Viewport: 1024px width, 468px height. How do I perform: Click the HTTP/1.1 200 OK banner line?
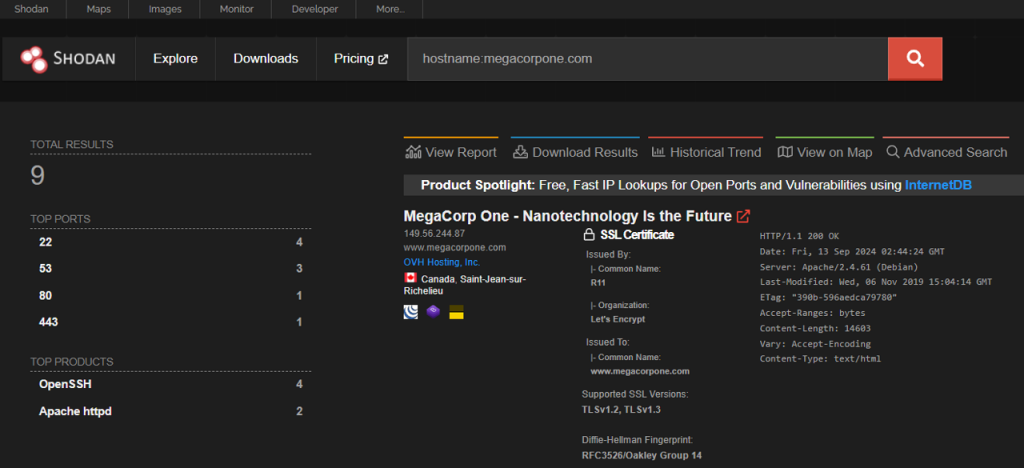(799, 236)
